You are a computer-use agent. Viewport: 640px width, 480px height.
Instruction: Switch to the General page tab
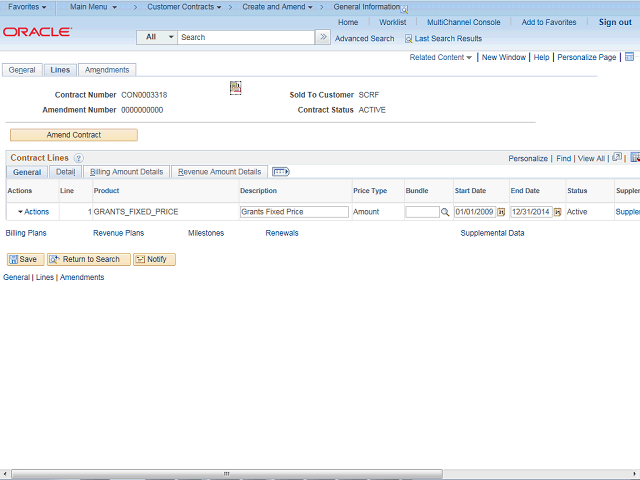coord(22,70)
